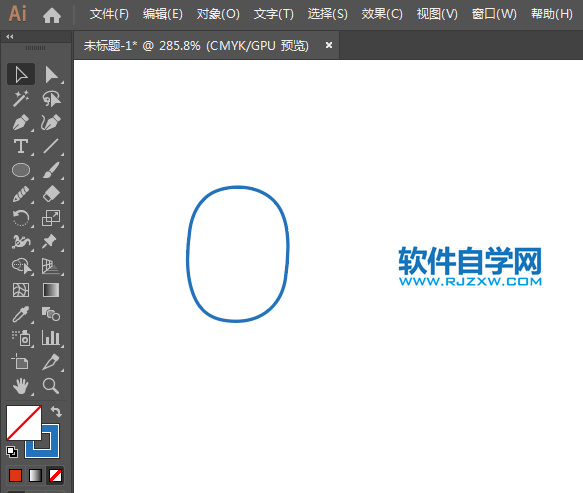
Task: Select the Column Graph tool
Action: click(x=51, y=338)
